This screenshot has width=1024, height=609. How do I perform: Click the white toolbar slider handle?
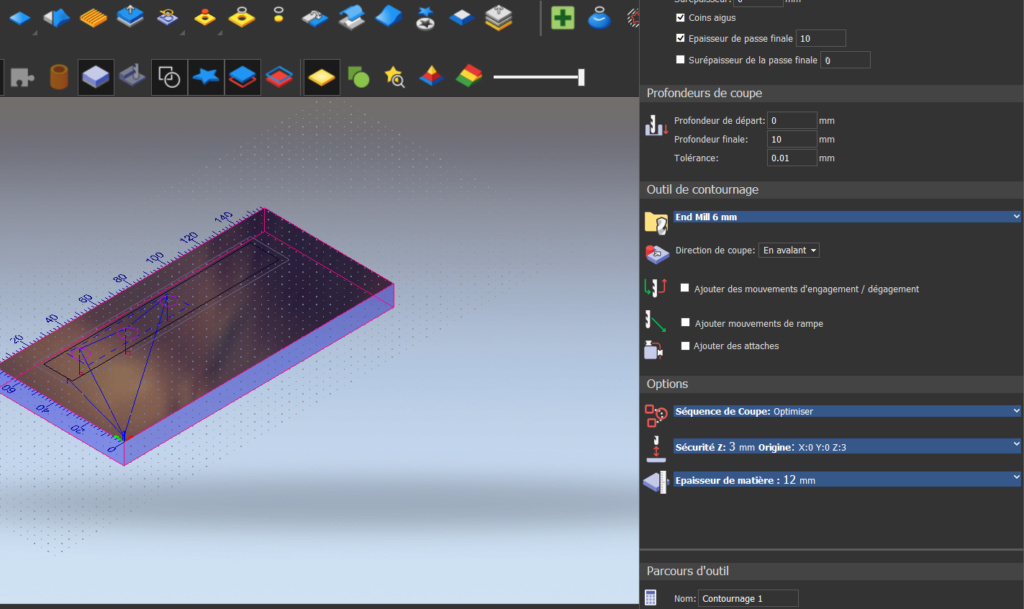pyautogui.click(x=581, y=77)
